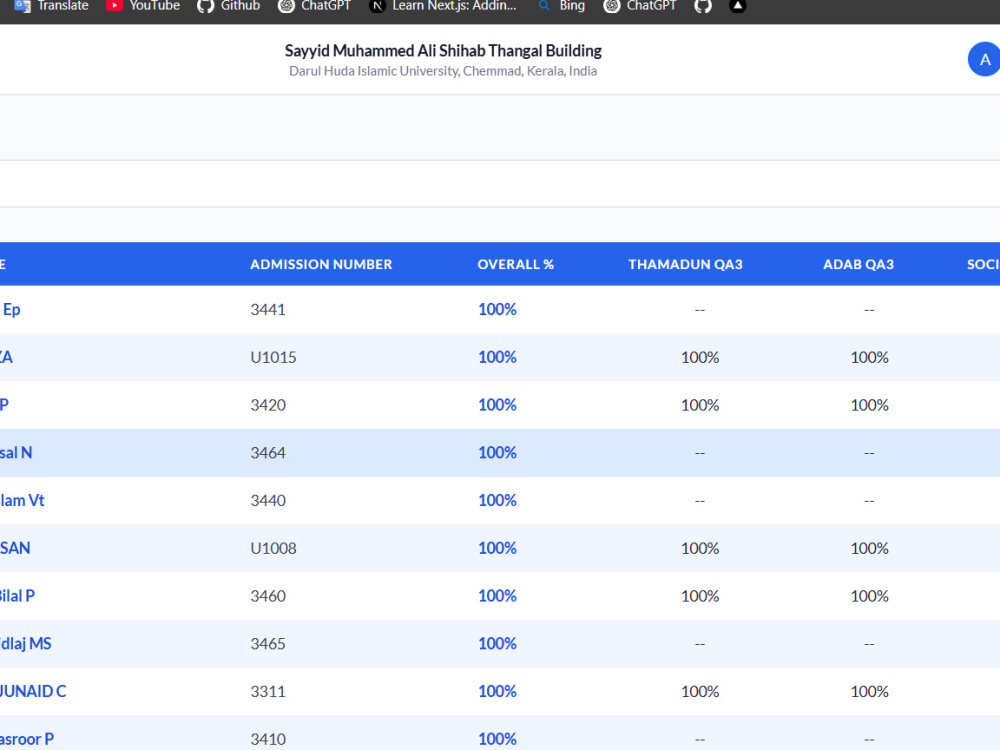This screenshot has width=1000, height=750.
Task: Click the overall 100% in row 3440
Action: pos(497,501)
